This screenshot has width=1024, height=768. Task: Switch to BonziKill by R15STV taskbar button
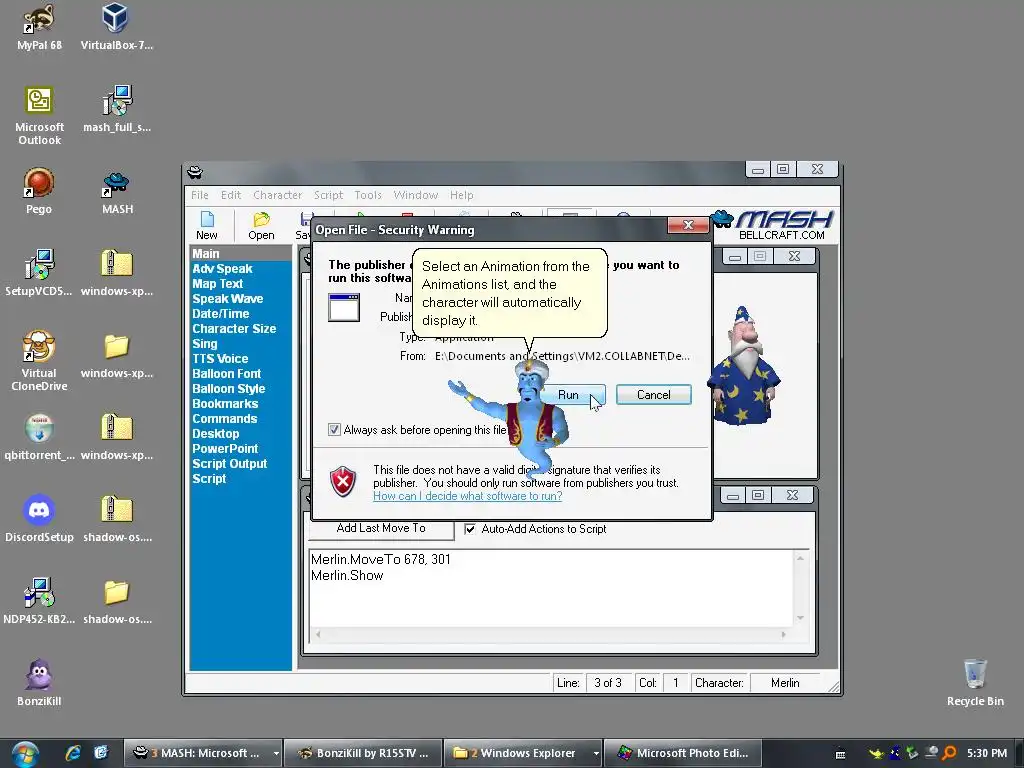pos(363,753)
